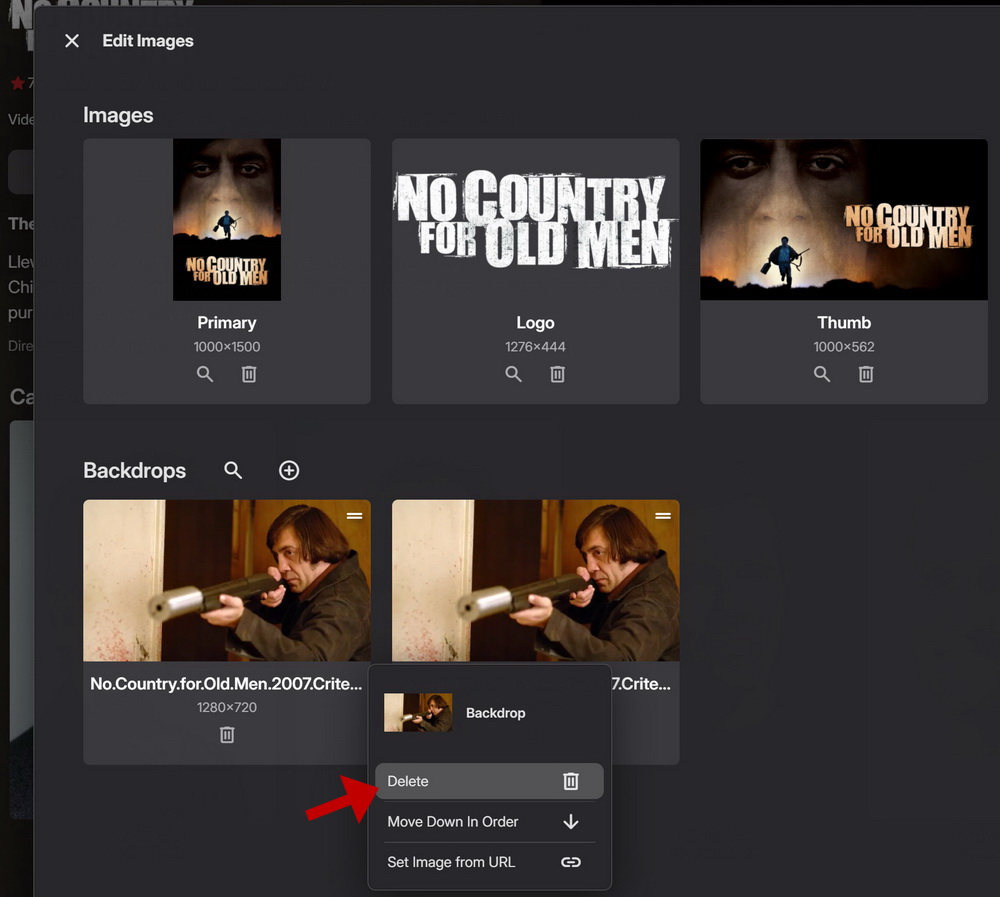Click the first backdrop's file name text
Image resolution: width=1000 pixels, height=897 pixels.
click(x=226, y=684)
